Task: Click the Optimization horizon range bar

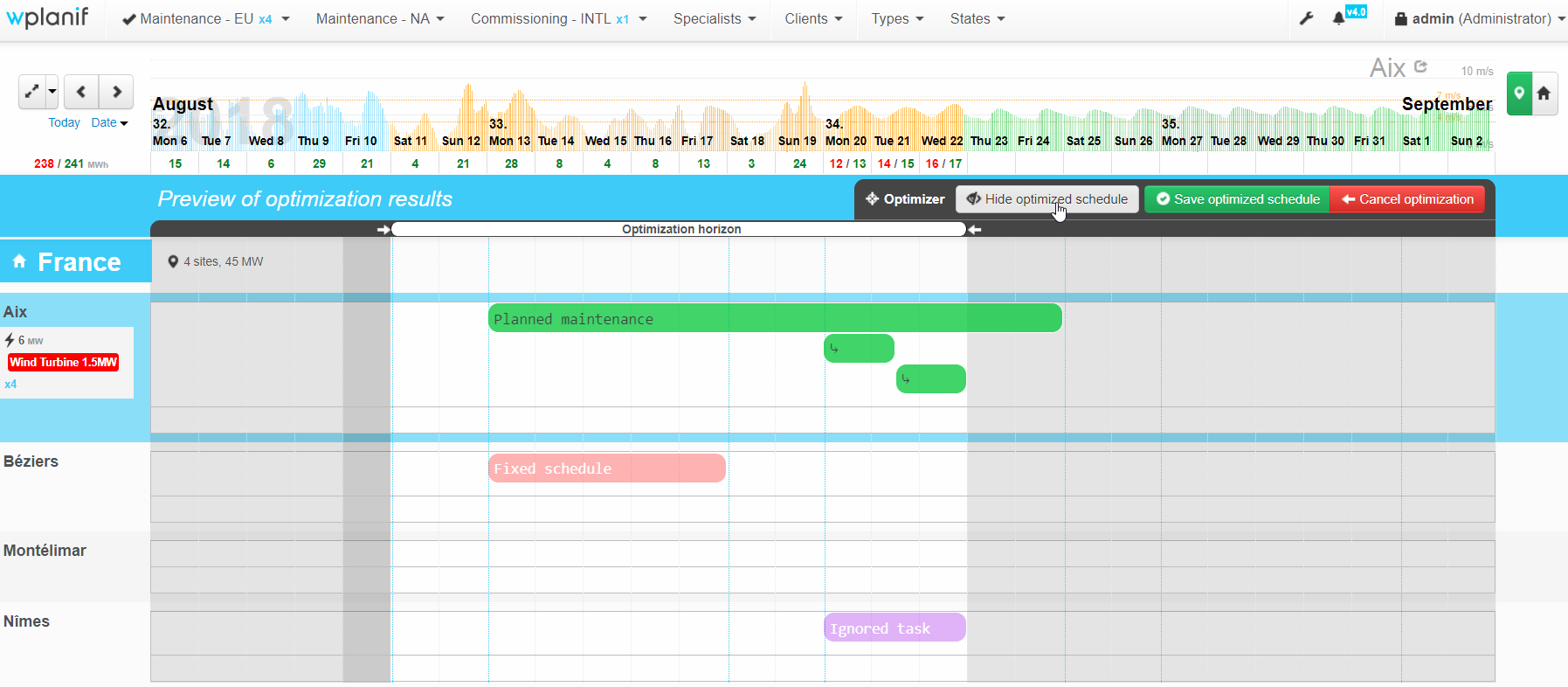Action: pyautogui.click(x=680, y=229)
